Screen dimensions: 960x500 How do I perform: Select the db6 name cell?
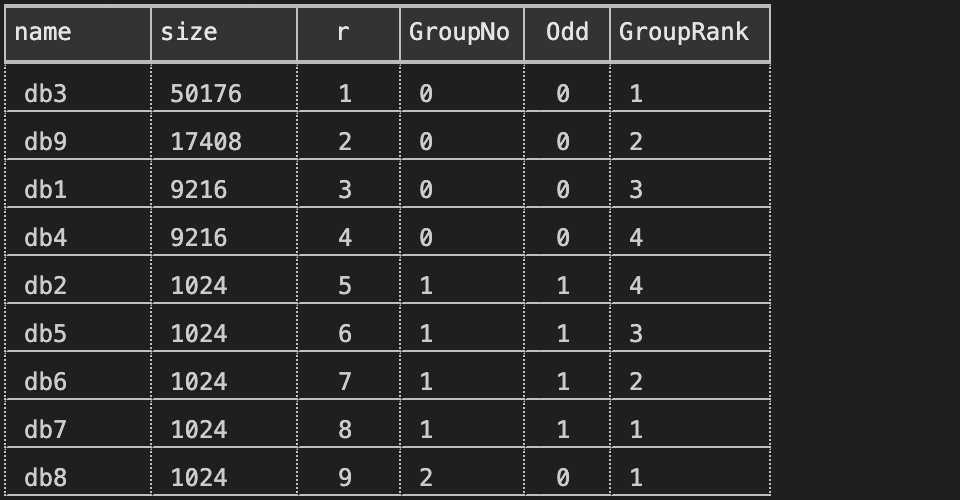pos(78,376)
